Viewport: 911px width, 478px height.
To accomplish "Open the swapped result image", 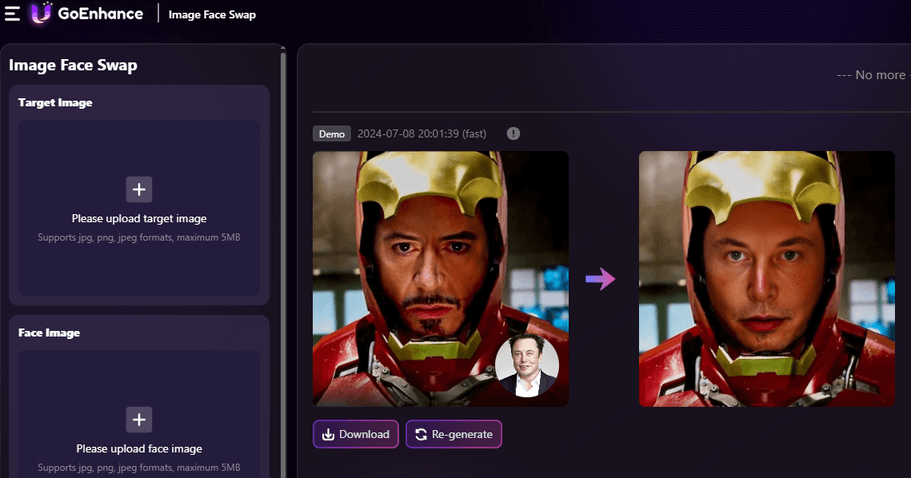I will [x=767, y=279].
